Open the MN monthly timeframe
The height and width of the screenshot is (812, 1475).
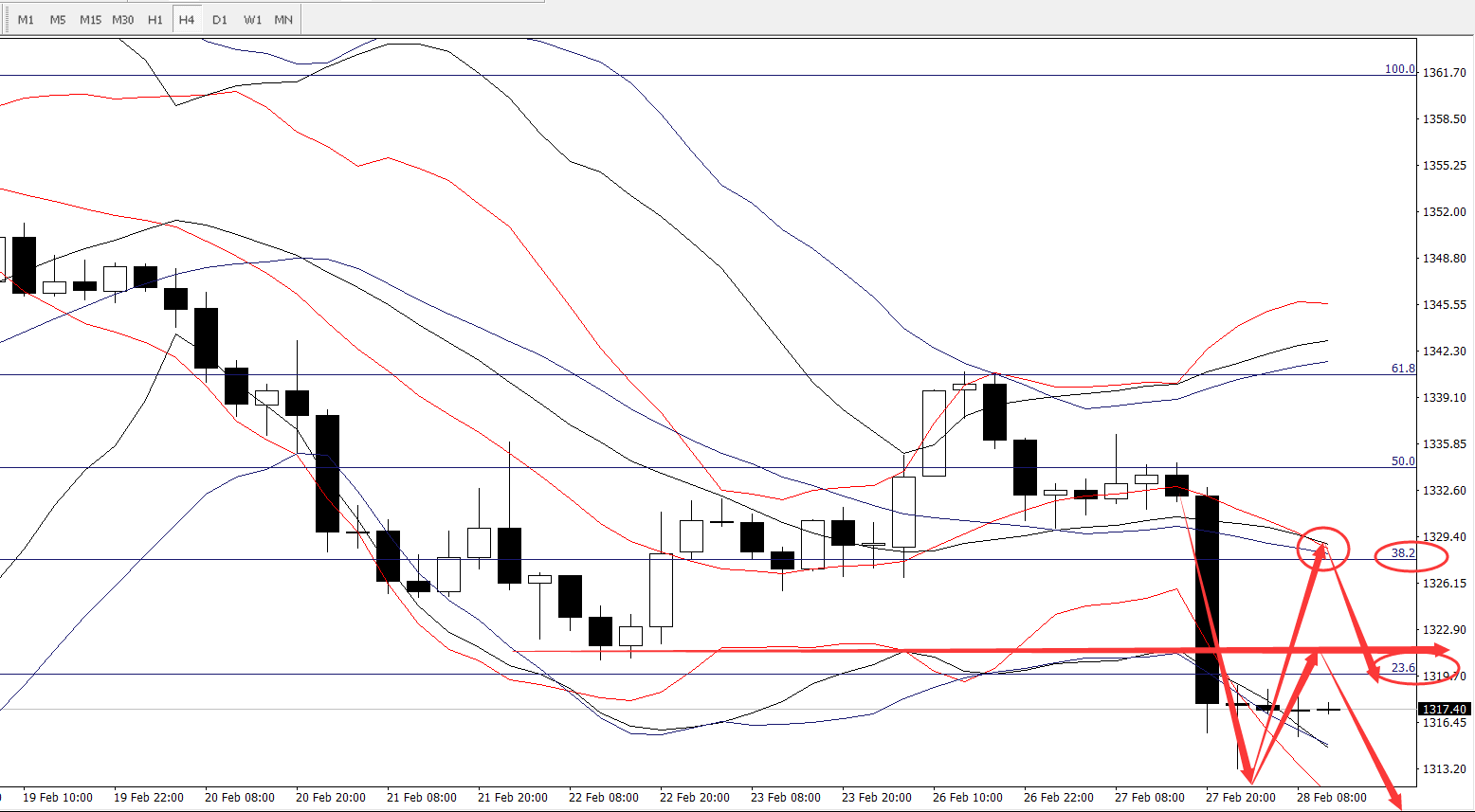(x=283, y=20)
